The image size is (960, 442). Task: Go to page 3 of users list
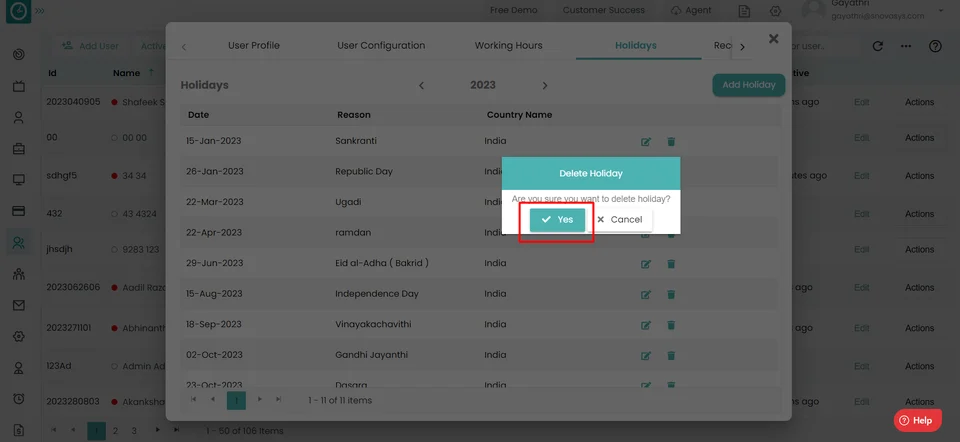pos(134,430)
